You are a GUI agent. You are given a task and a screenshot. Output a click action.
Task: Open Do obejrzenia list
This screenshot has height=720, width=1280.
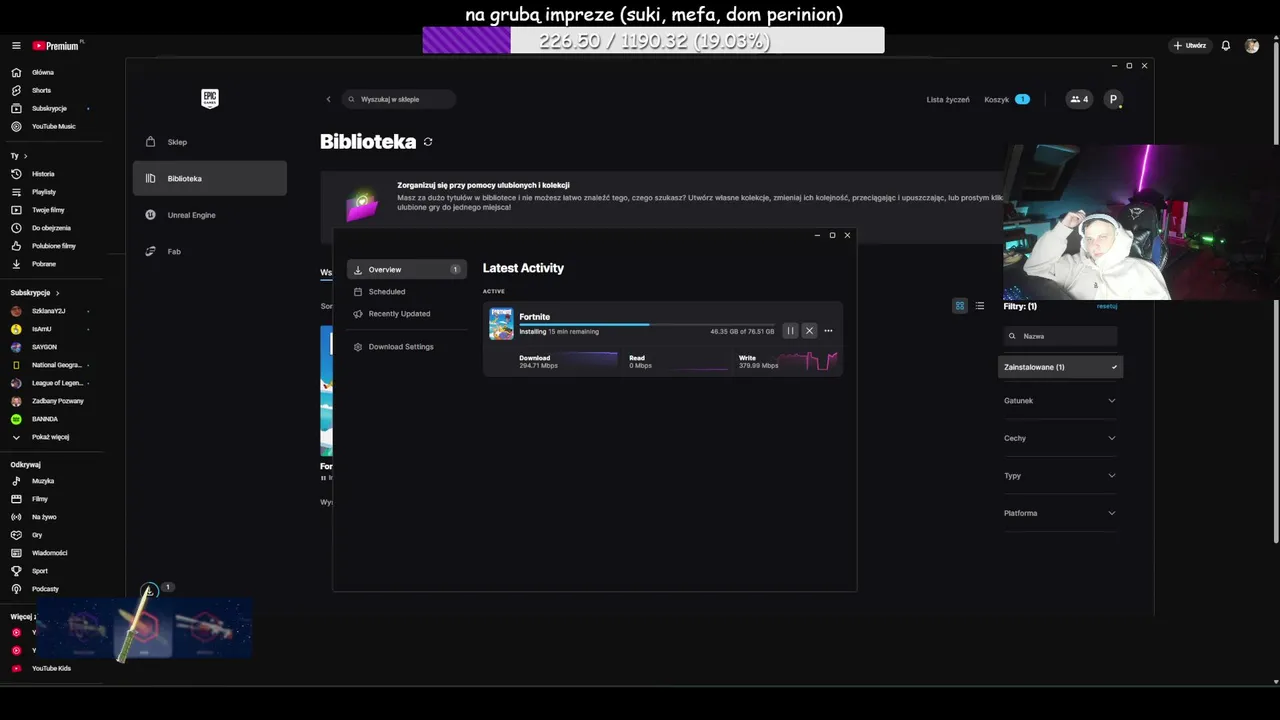click(50, 228)
